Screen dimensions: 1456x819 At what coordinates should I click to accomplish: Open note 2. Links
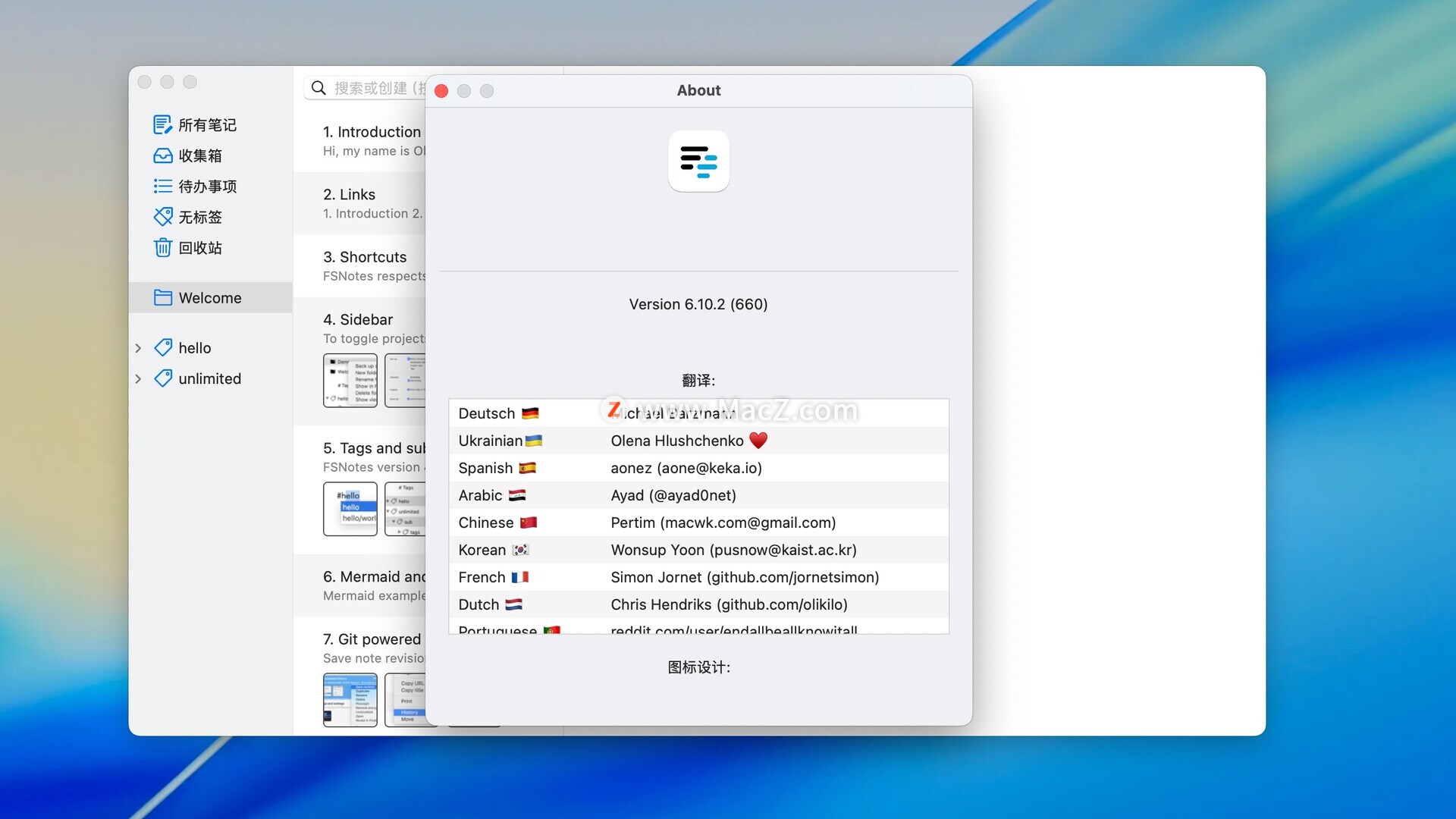359,203
